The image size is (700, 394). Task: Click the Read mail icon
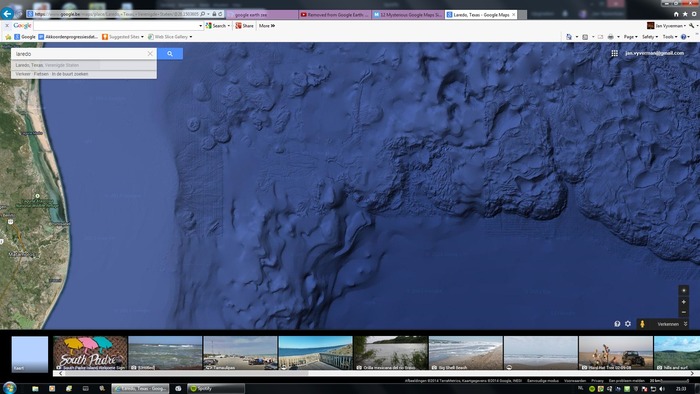600,37
